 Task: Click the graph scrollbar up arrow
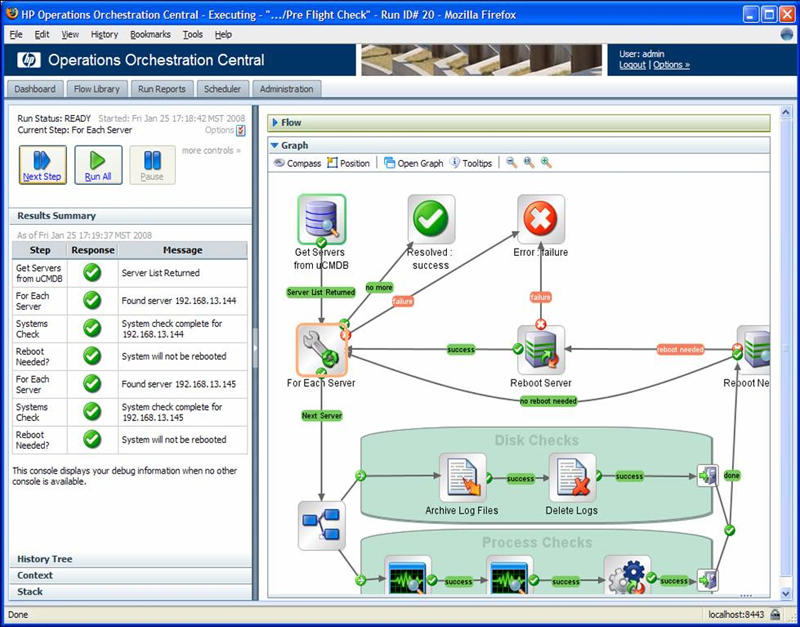click(x=786, y=112)
